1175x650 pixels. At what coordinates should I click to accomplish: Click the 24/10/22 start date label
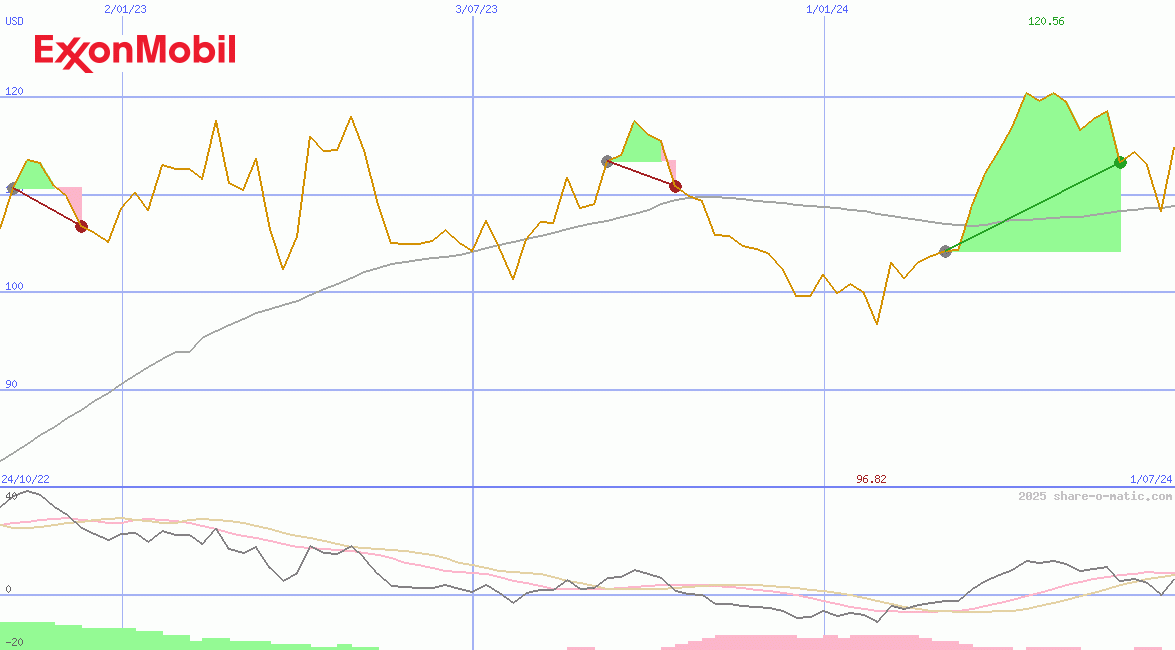click(x=25, y=479)
